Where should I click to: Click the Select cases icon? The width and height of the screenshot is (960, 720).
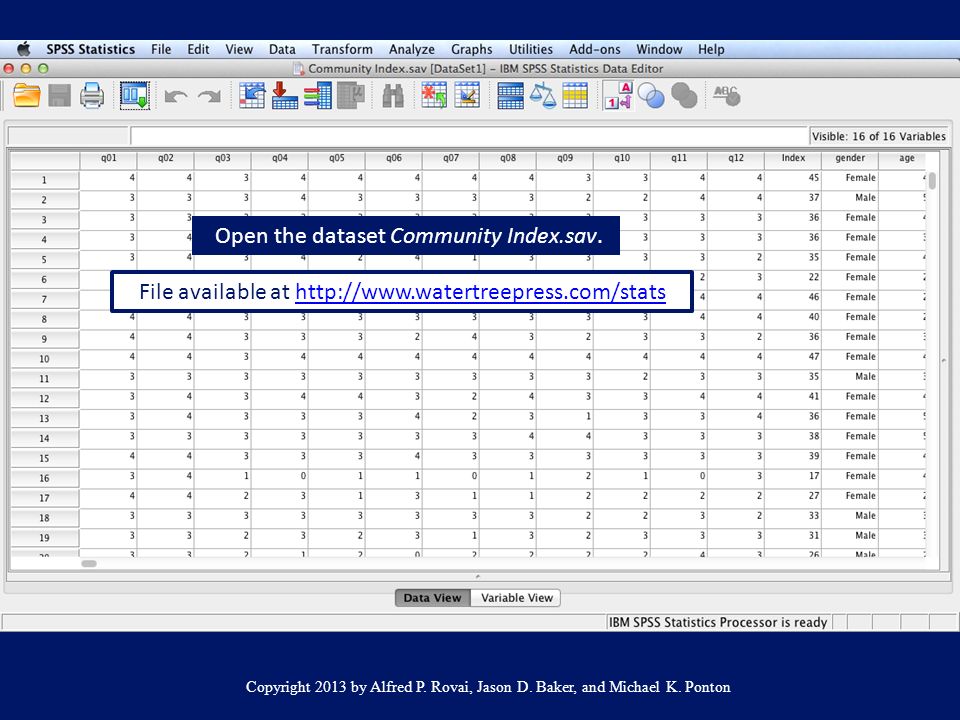point(575,96)
